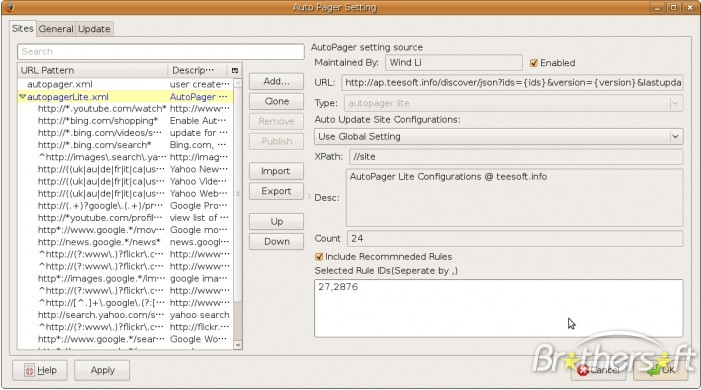
Task: Click the Search field above site list
Action: 161,51
